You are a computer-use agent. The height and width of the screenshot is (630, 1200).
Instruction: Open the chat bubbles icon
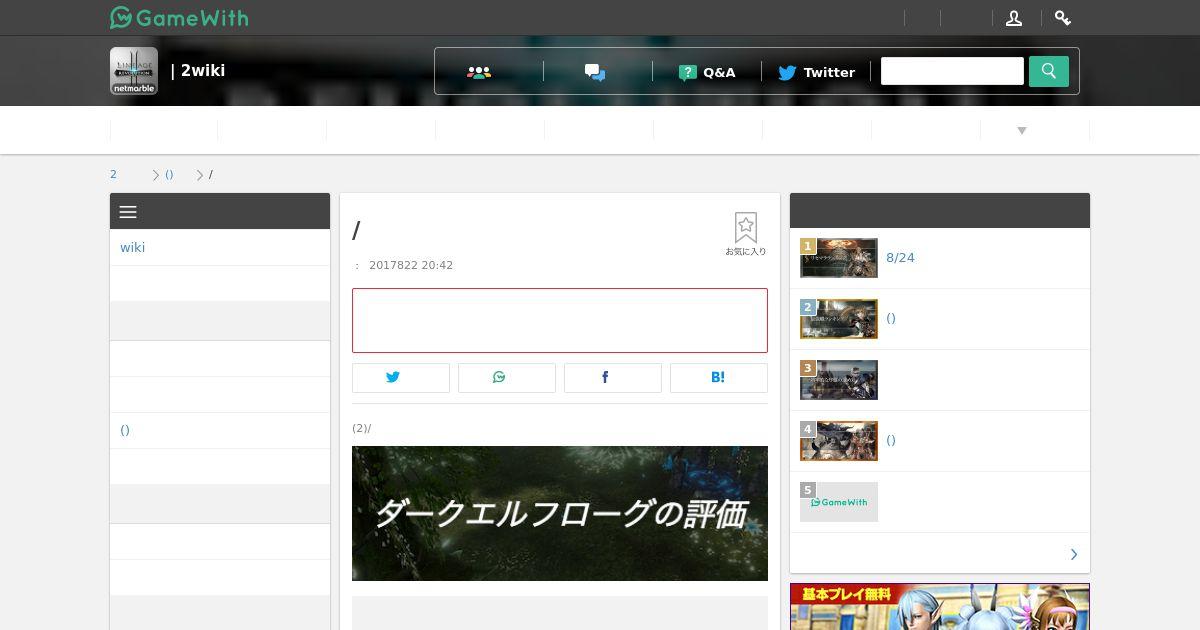coord(595,72)
